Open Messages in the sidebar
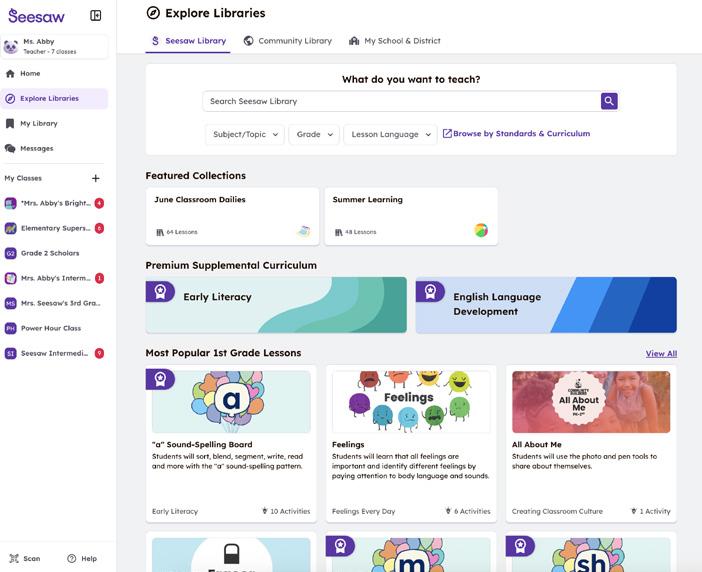702x572 pixels. pyautogui.click(x=54, y=149)
